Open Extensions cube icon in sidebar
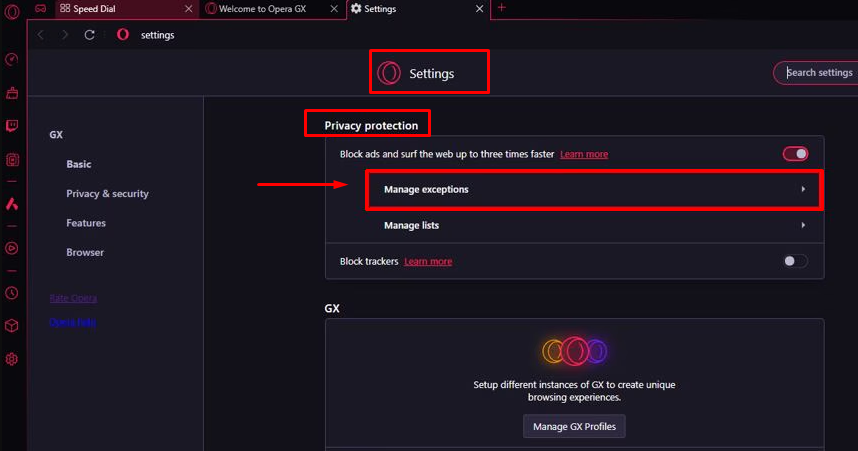Image resolution: width=858 pixels, height=451 pixels. [x=11, y=326]
